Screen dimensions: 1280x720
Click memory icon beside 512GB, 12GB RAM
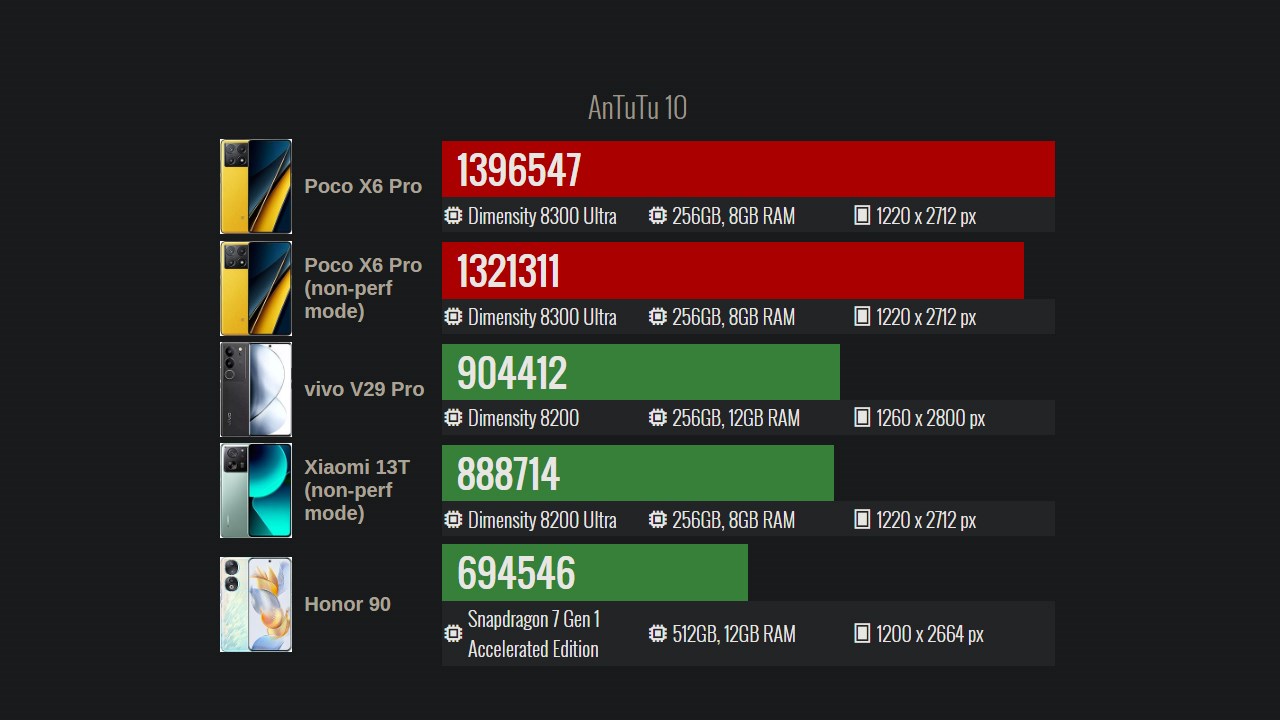657,633
